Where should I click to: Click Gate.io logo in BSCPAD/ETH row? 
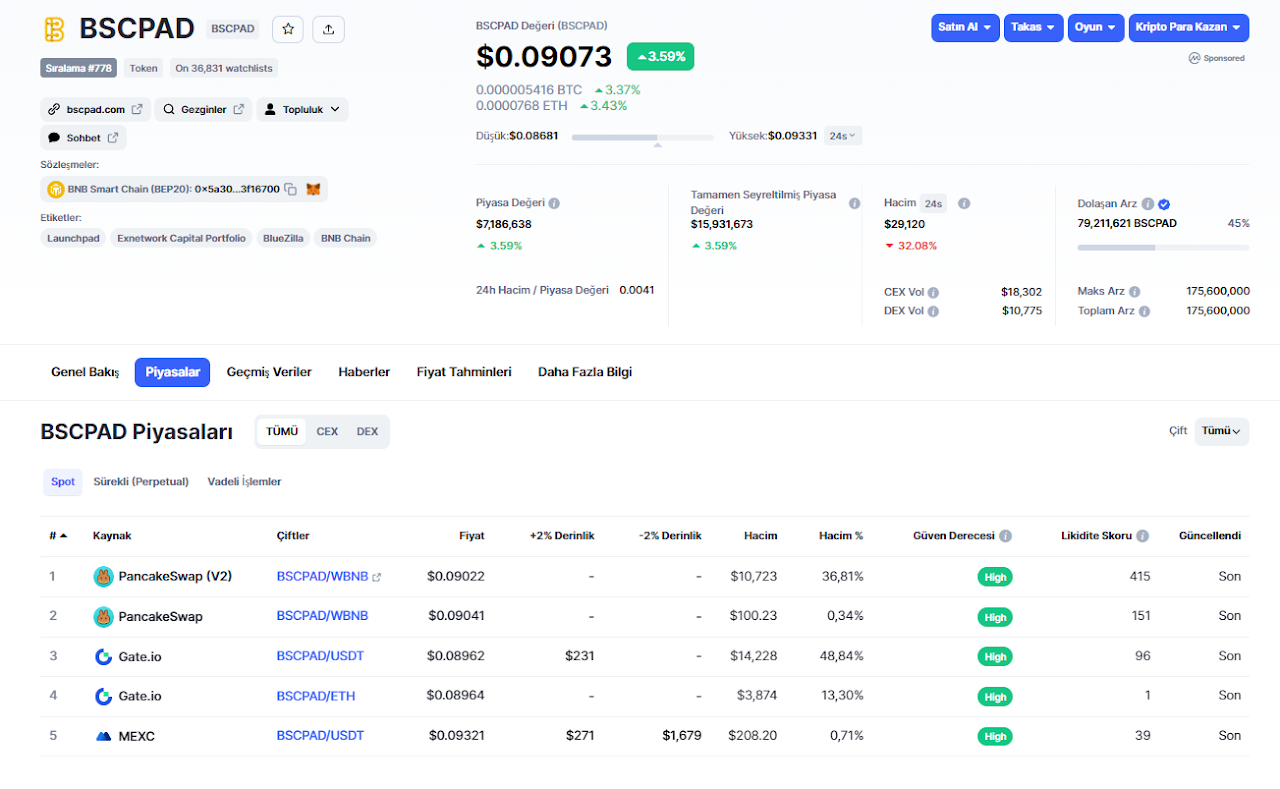pyautogui.click(x=103, y=696)
